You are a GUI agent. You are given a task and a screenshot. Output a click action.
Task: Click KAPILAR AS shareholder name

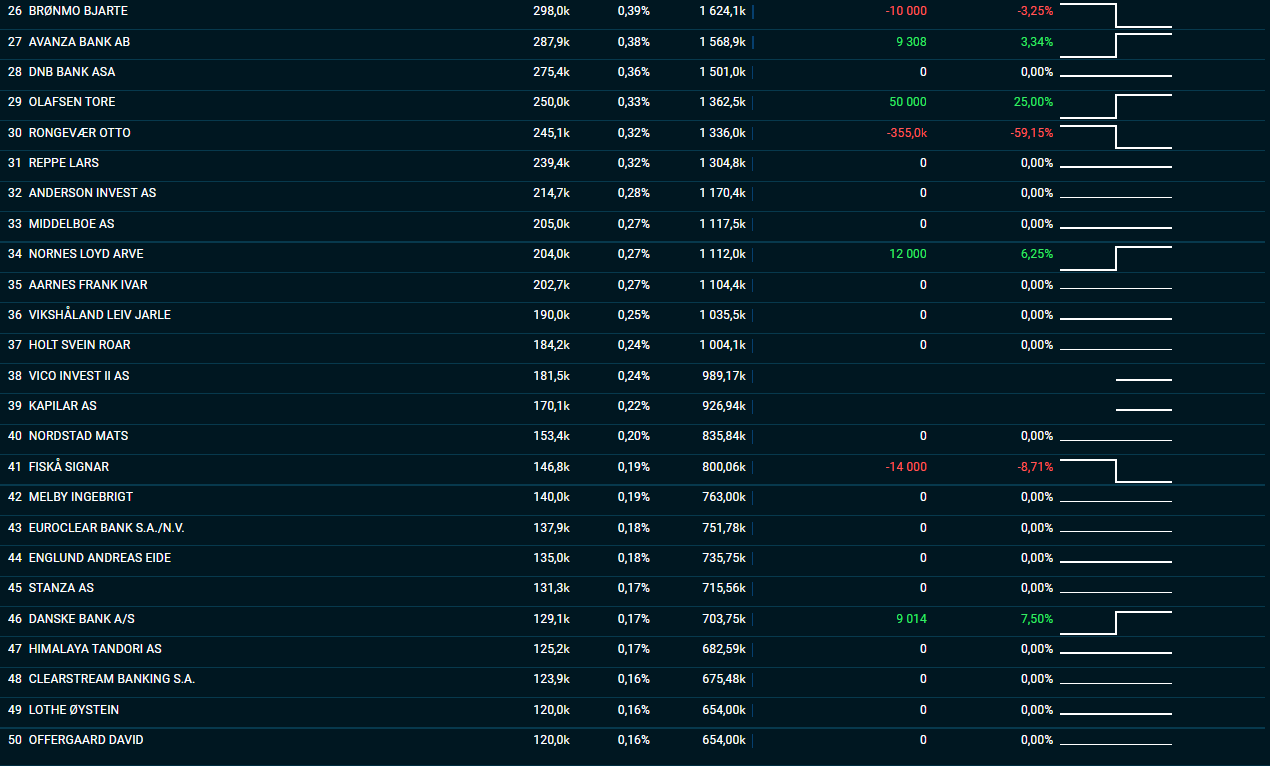pyautogui.click(x=63, y=406)
